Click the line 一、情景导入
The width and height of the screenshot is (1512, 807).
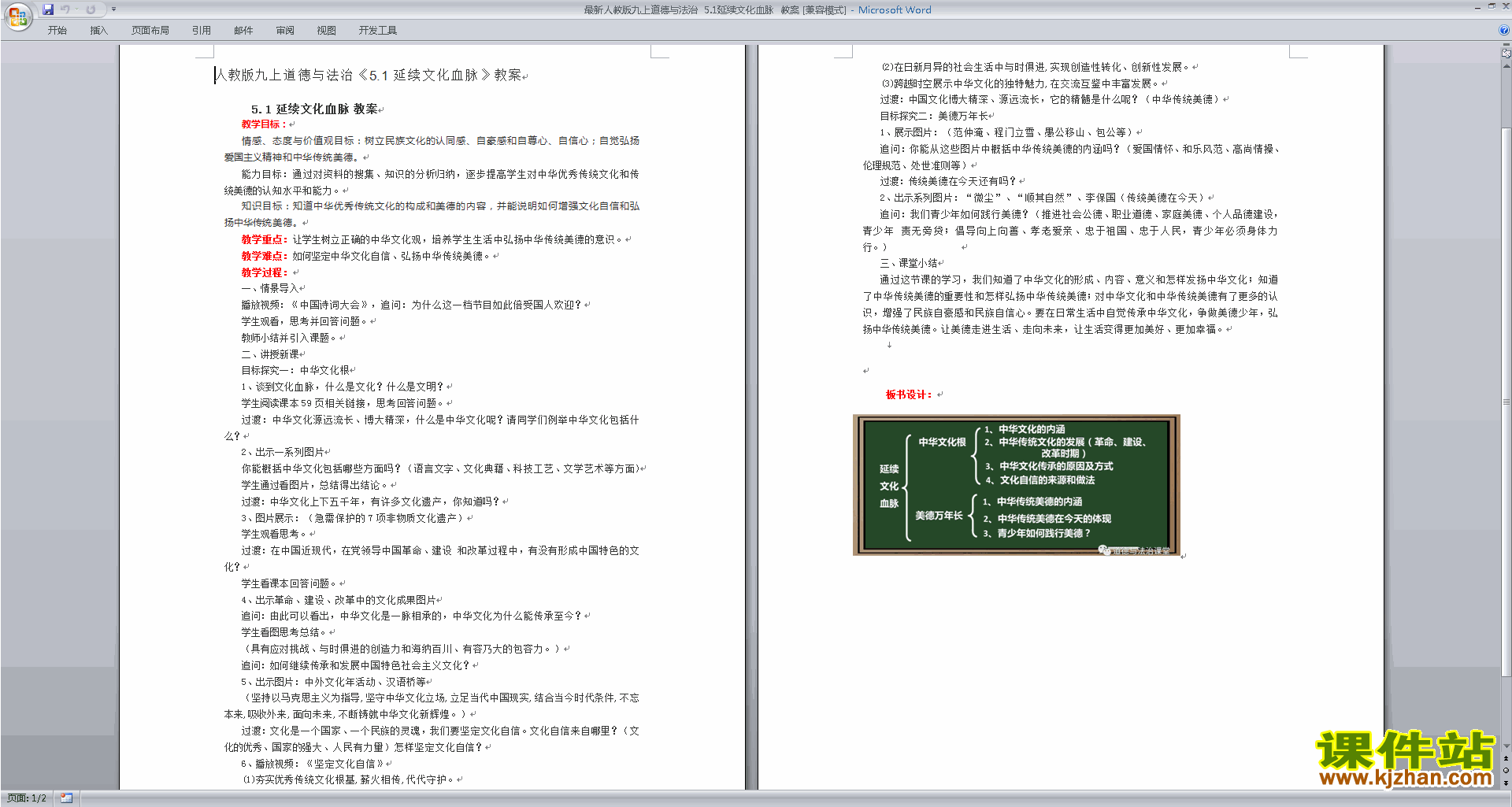(x=269, y=288)
